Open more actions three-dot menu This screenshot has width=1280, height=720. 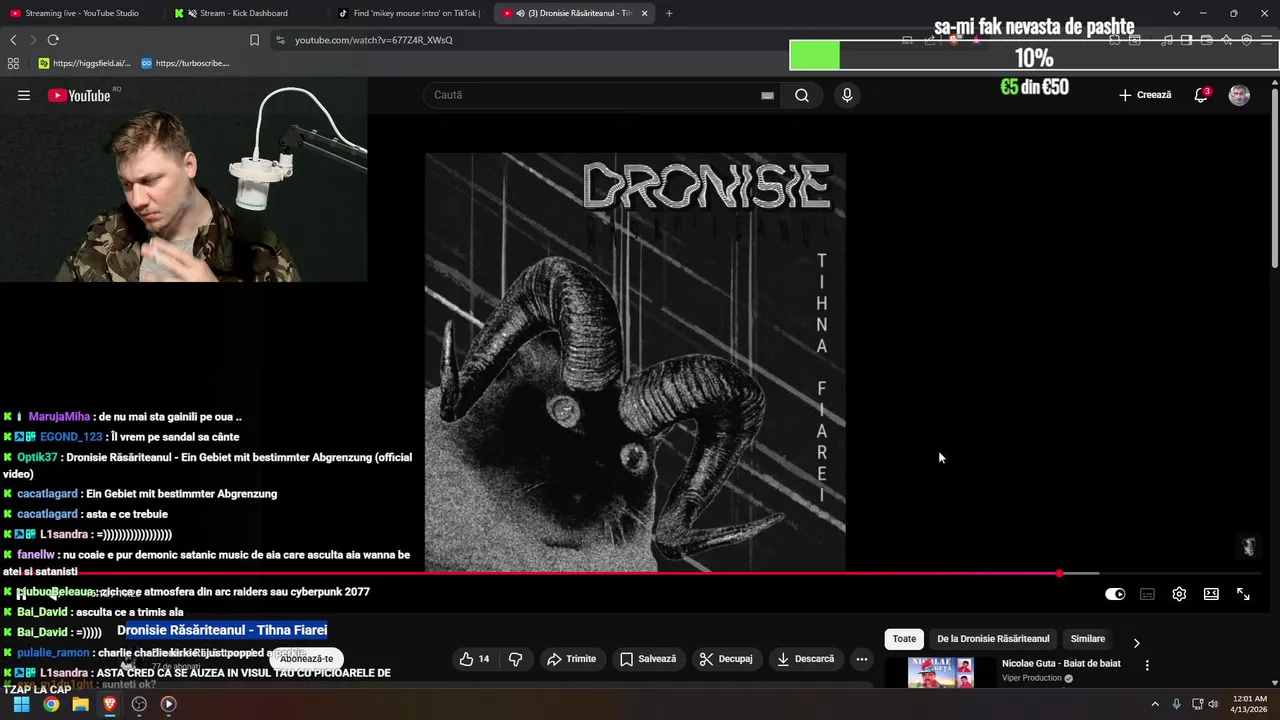coord(862,659)
